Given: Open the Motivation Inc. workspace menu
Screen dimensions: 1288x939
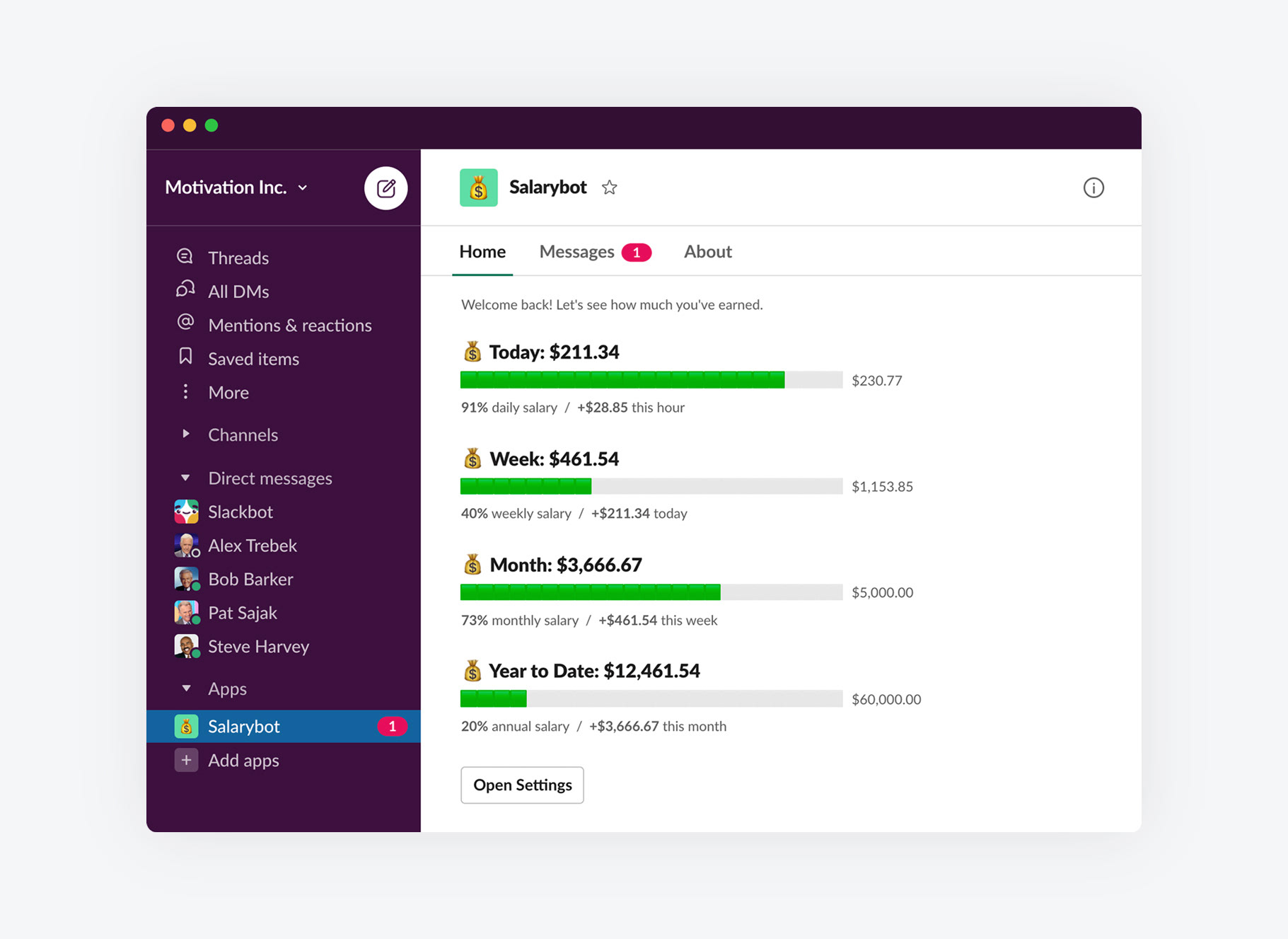Looking at the screenshot, I should pyautogui.click(x=236, y=188).
